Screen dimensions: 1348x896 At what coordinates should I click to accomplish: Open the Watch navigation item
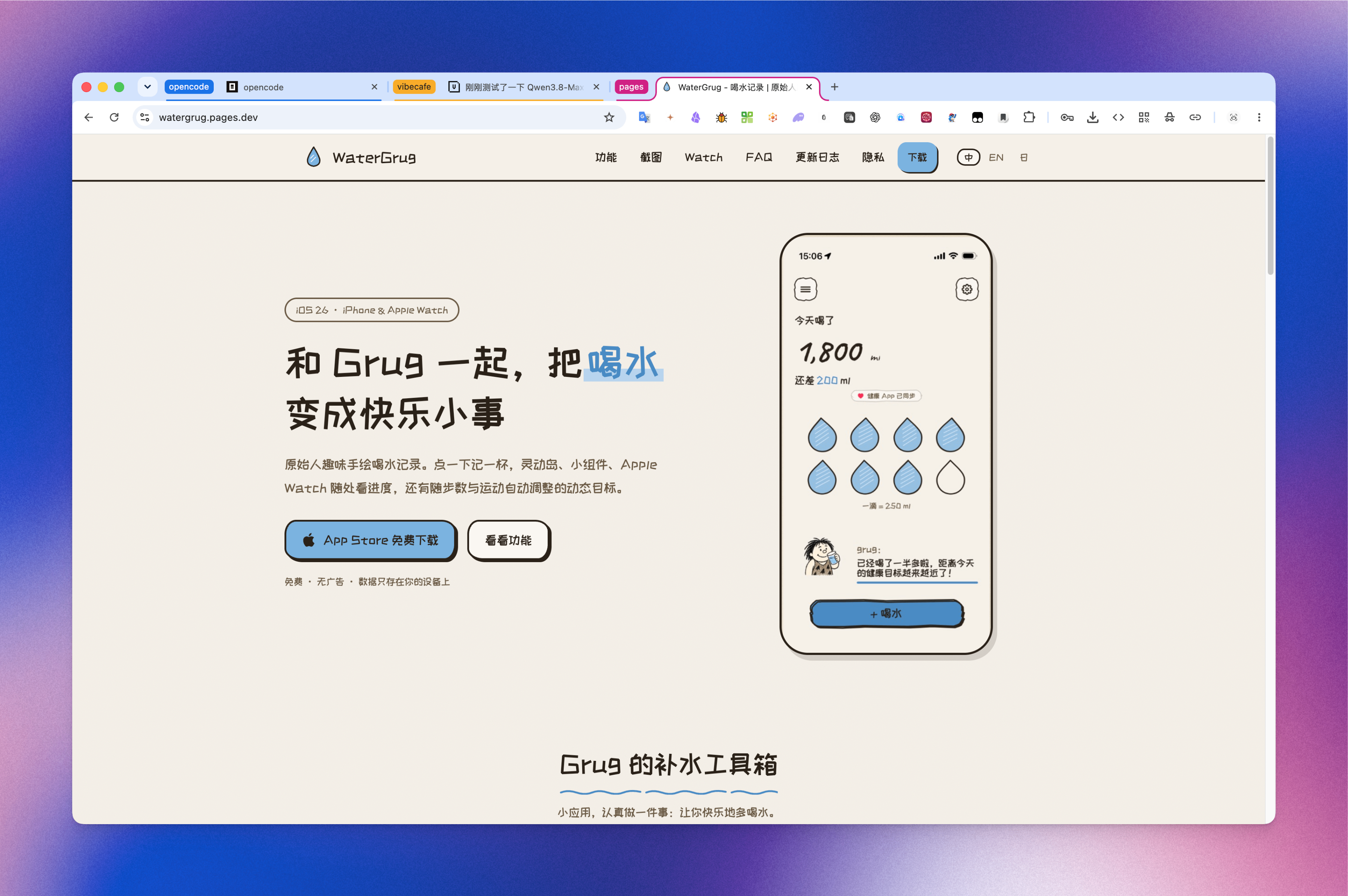click(703, 157)
